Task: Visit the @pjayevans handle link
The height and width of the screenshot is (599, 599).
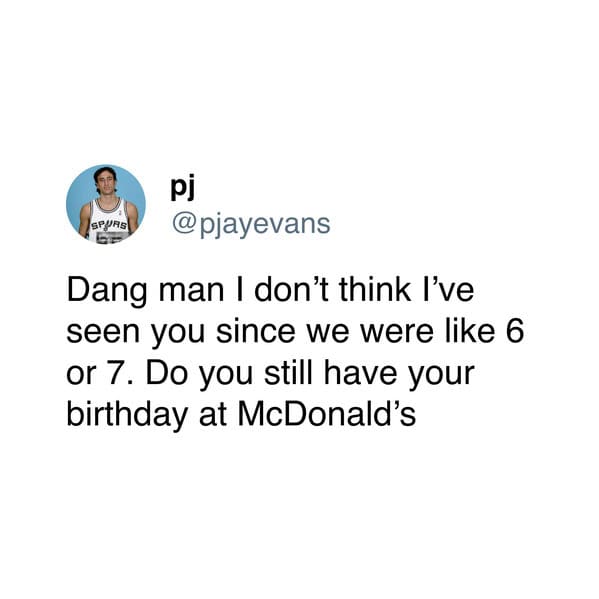Action: click(x=251, y=224)
